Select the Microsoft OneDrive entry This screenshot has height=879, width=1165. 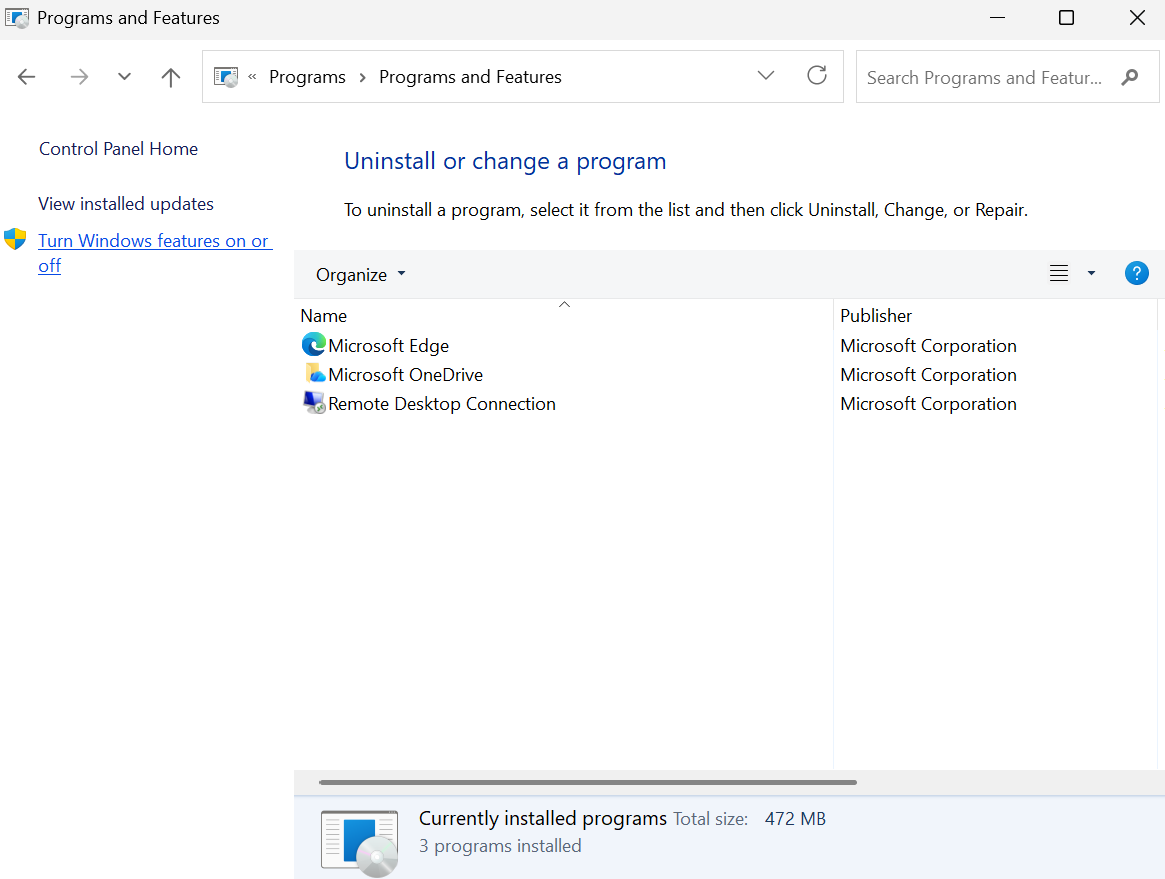pos(406,374)
